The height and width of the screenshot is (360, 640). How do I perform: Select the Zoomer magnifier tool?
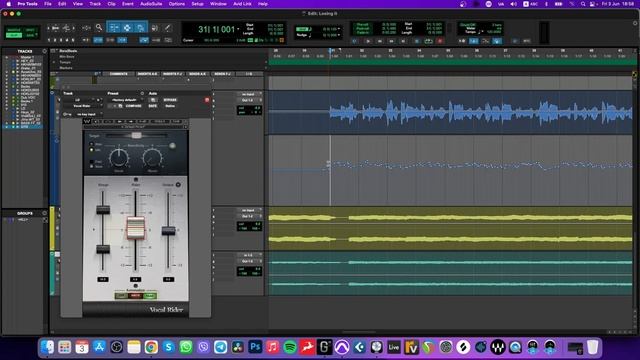(x=99, y=28)
